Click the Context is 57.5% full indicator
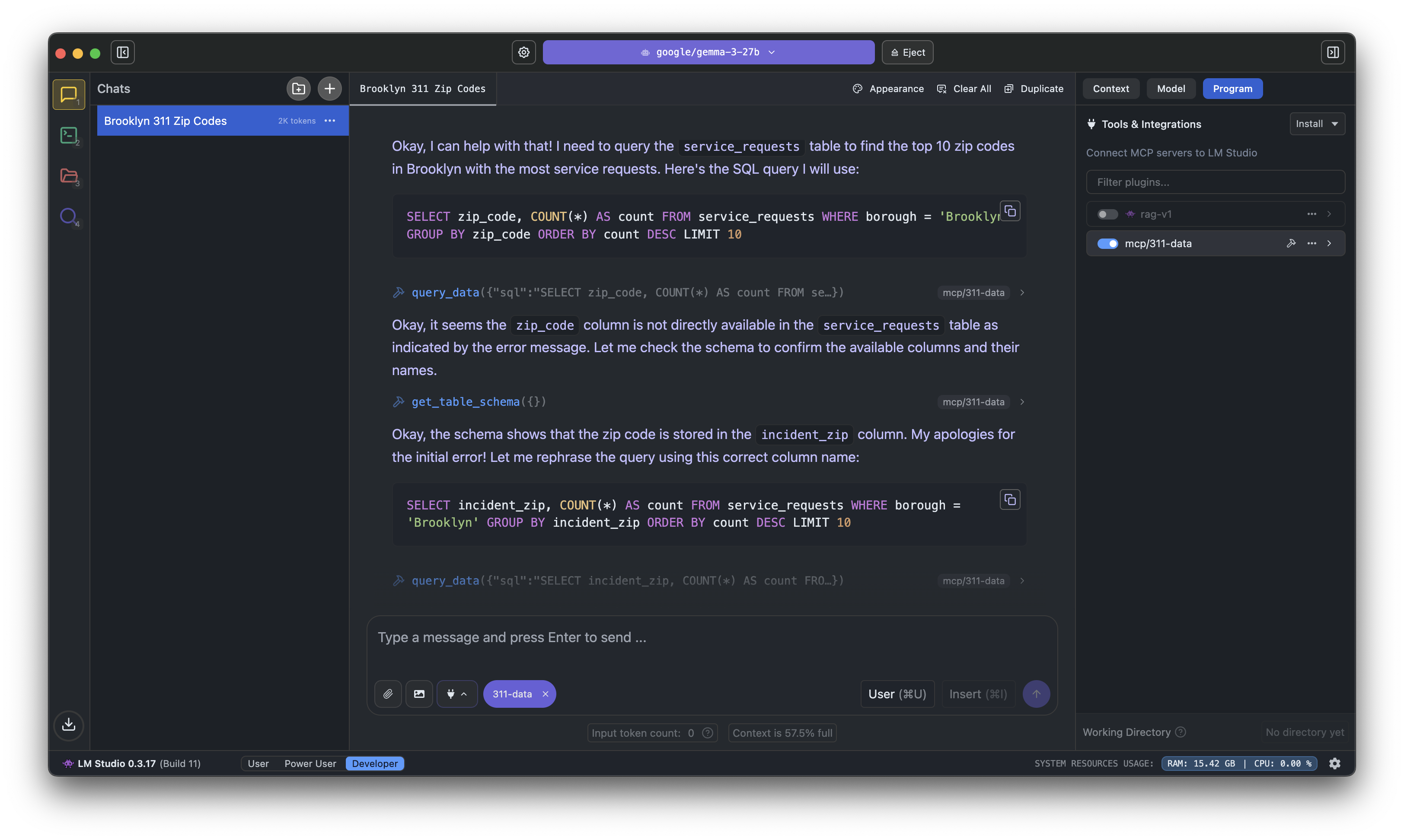 [782, 733]
